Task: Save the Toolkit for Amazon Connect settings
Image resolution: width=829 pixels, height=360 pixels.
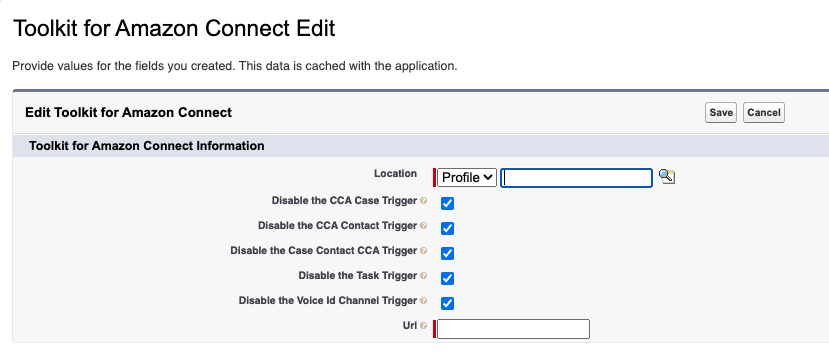Action: pyautogui.click(x=721, y=113)
